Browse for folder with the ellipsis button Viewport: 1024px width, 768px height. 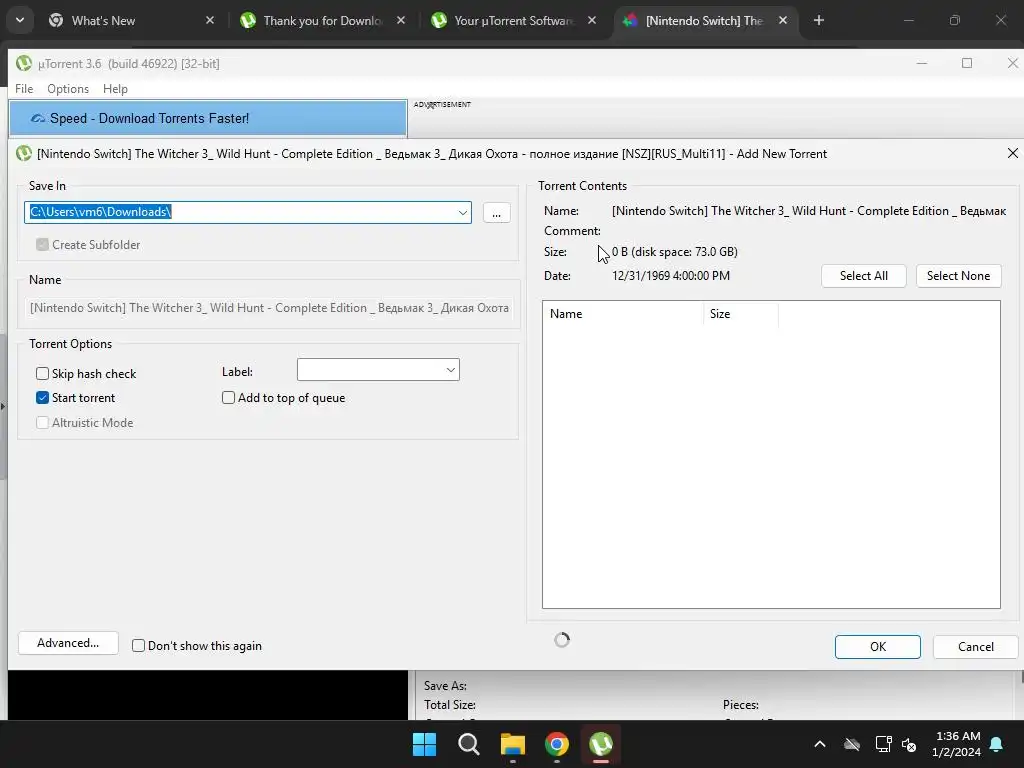click(496, 213)
